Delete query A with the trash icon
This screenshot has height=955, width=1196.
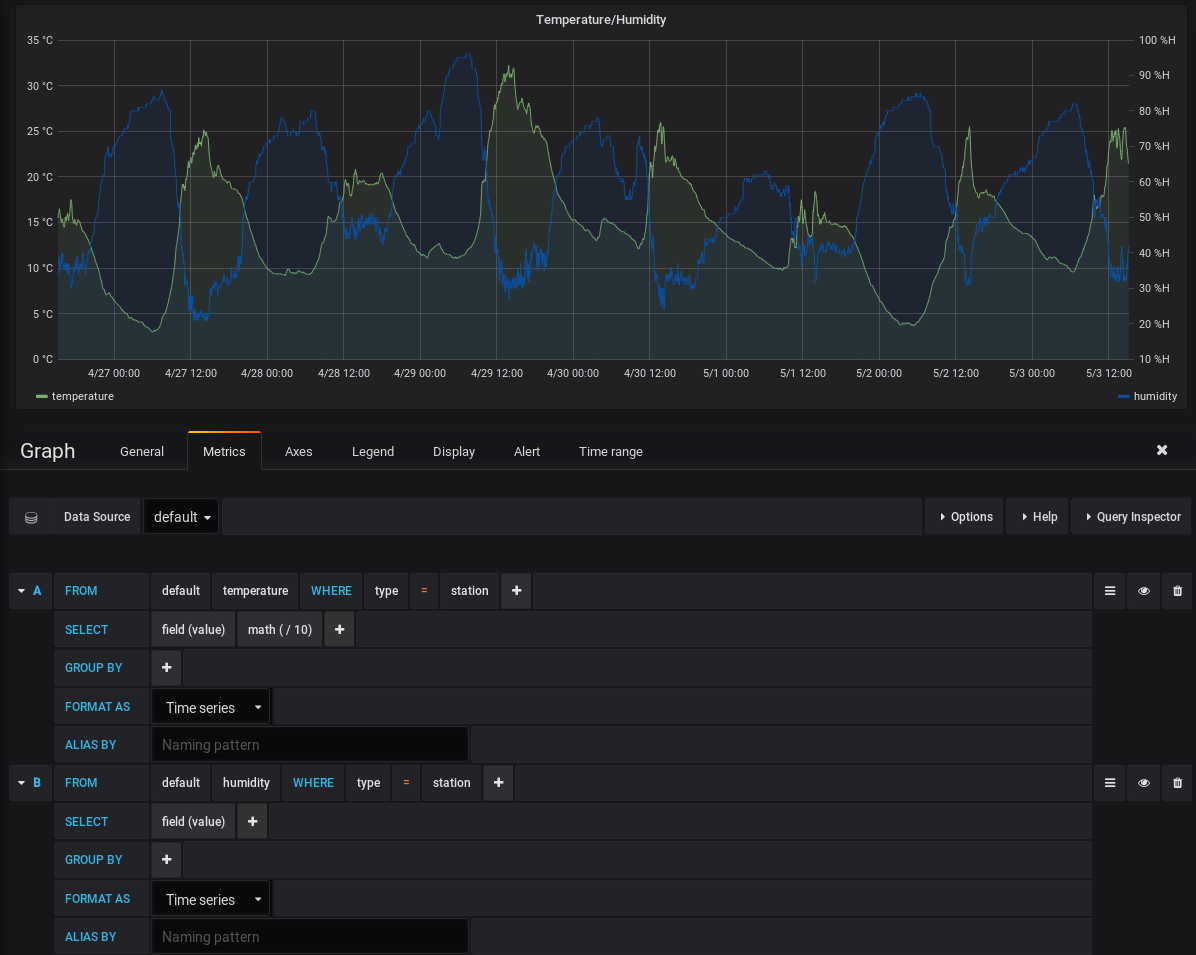click(x=1177, y=591)
